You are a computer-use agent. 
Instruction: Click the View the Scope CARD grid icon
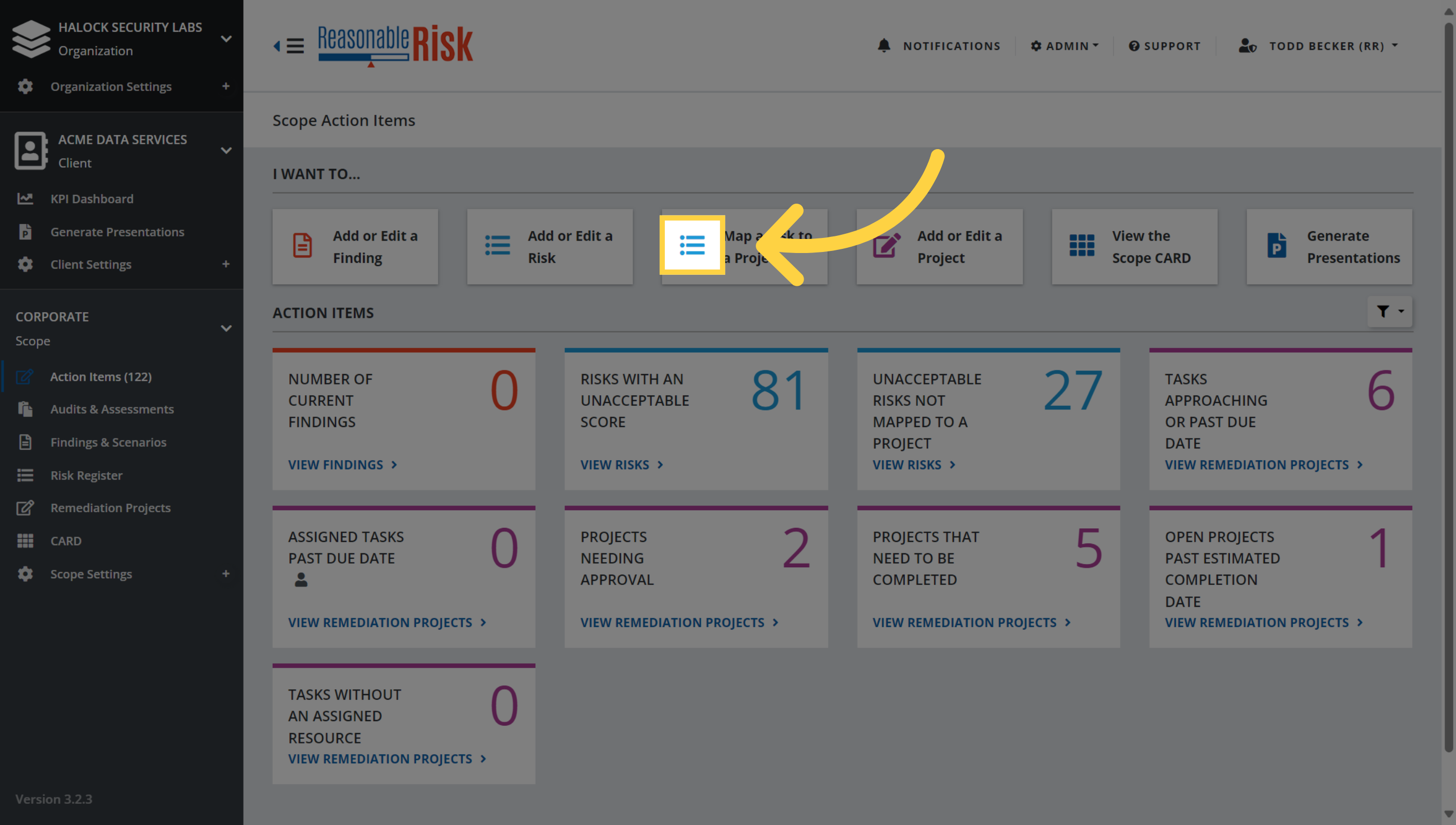click(1082, 246)
